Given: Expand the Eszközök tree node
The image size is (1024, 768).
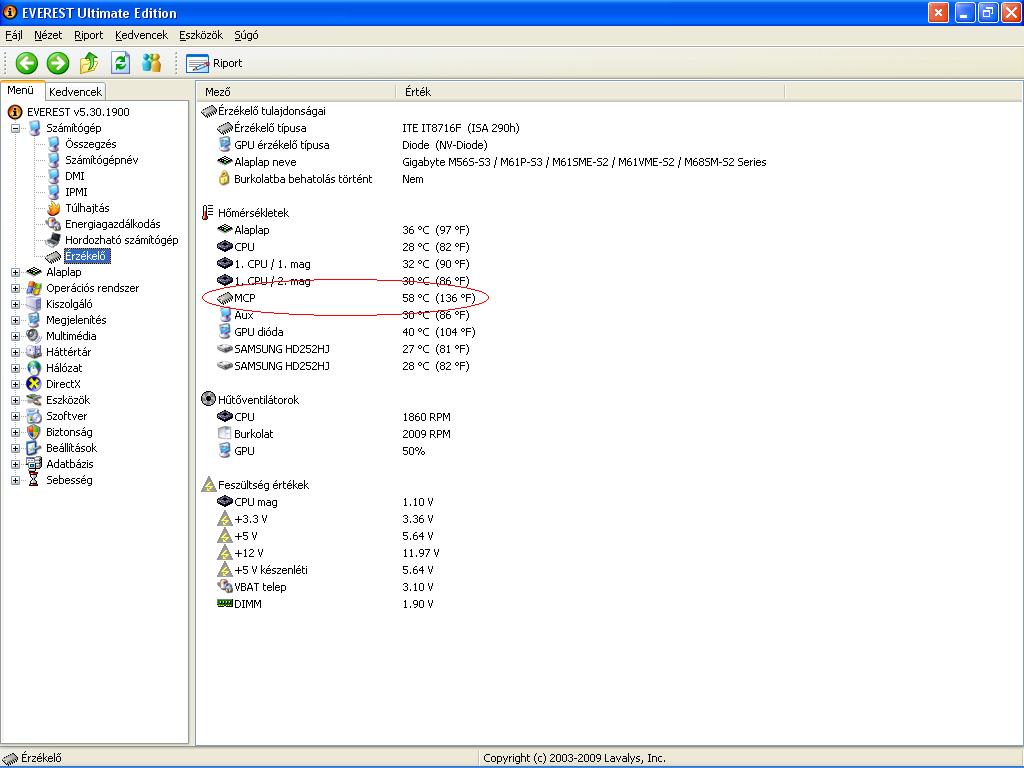Looking at the screenshot, I should point(15,400).
